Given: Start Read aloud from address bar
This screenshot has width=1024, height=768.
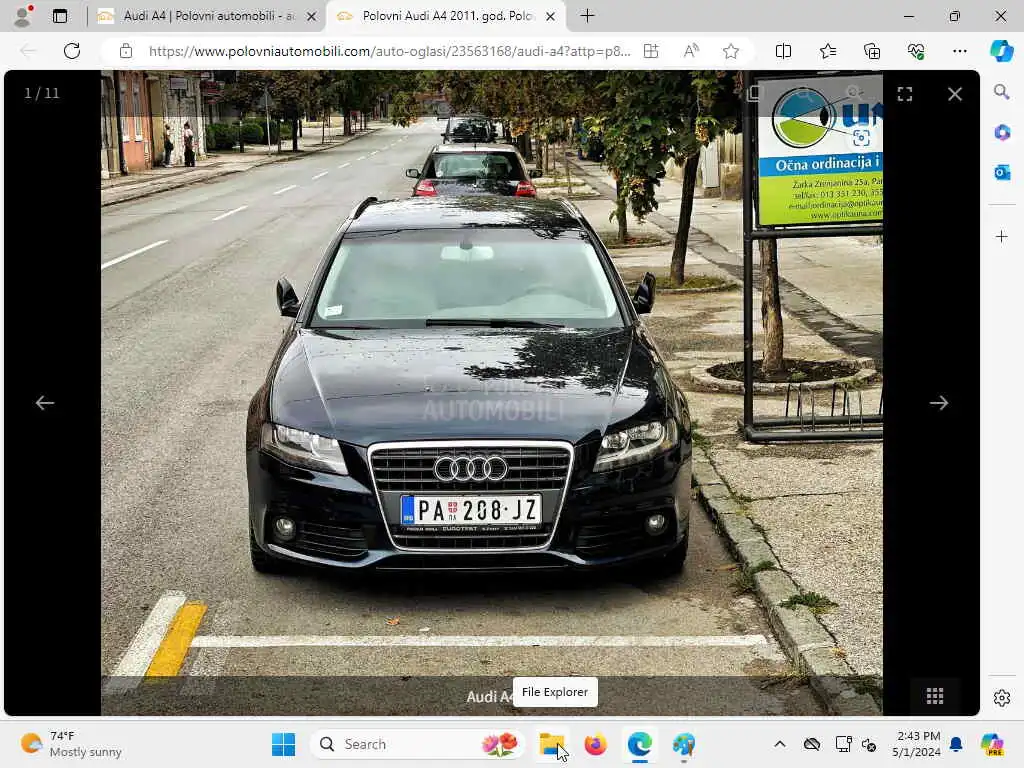Looking at the screenshot, I should coord(691,51).
